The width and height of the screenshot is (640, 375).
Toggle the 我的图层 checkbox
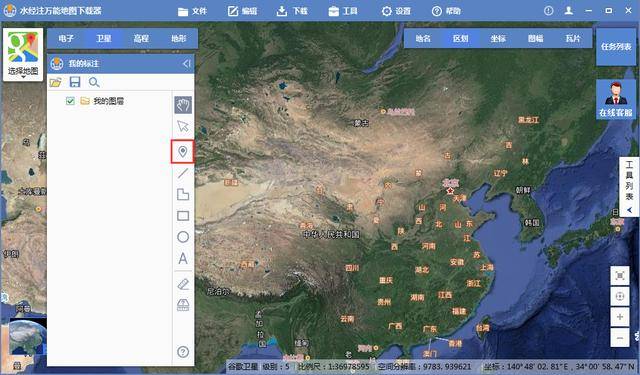coord(70,101)
